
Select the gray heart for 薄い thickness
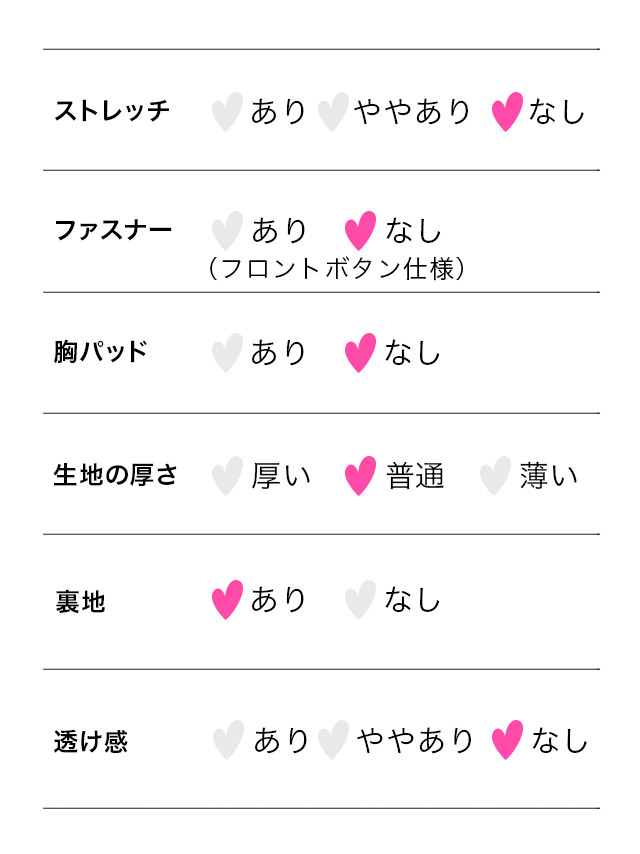coord(495,476)
